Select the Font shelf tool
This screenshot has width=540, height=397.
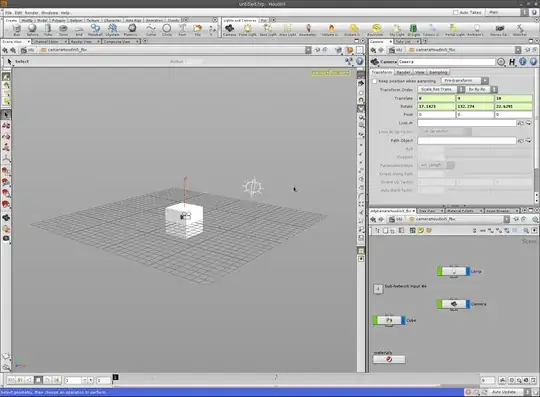click(x=182, y=30)
